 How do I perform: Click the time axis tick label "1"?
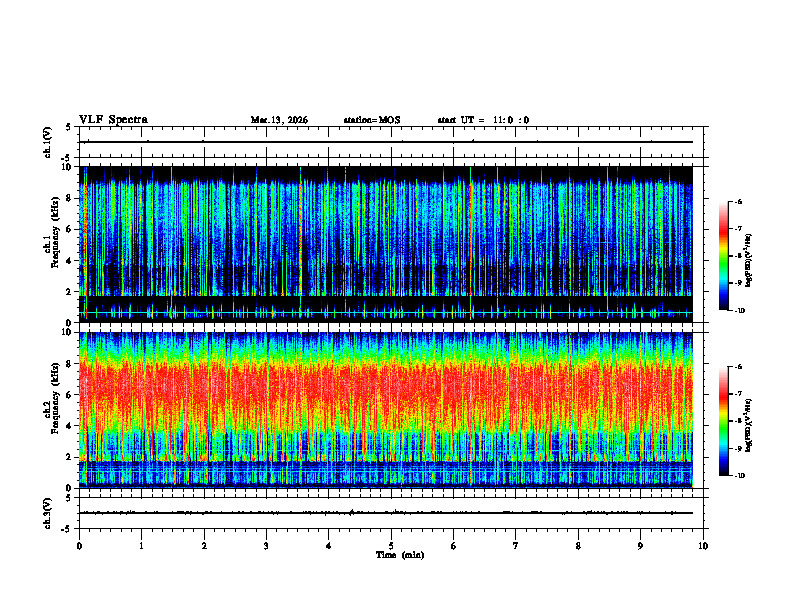pos(141,546)
